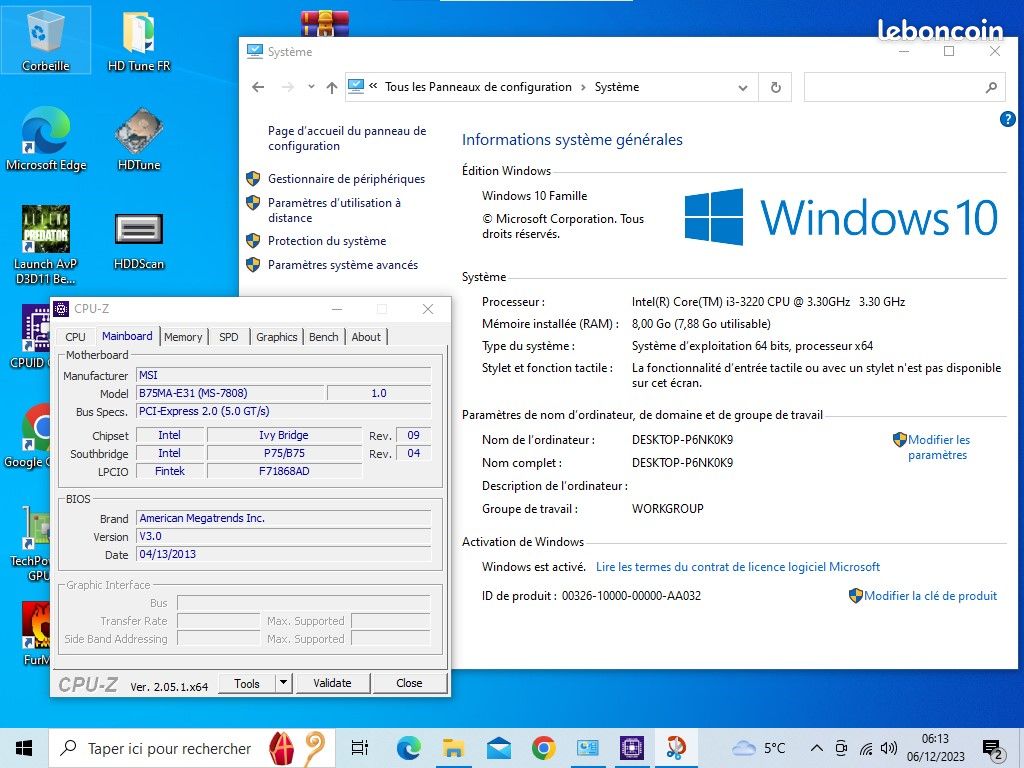Launch Microsoft Edge desktop shortcut
The width and height of the screenshot is (1024, 768).
(x=46, y=138)
